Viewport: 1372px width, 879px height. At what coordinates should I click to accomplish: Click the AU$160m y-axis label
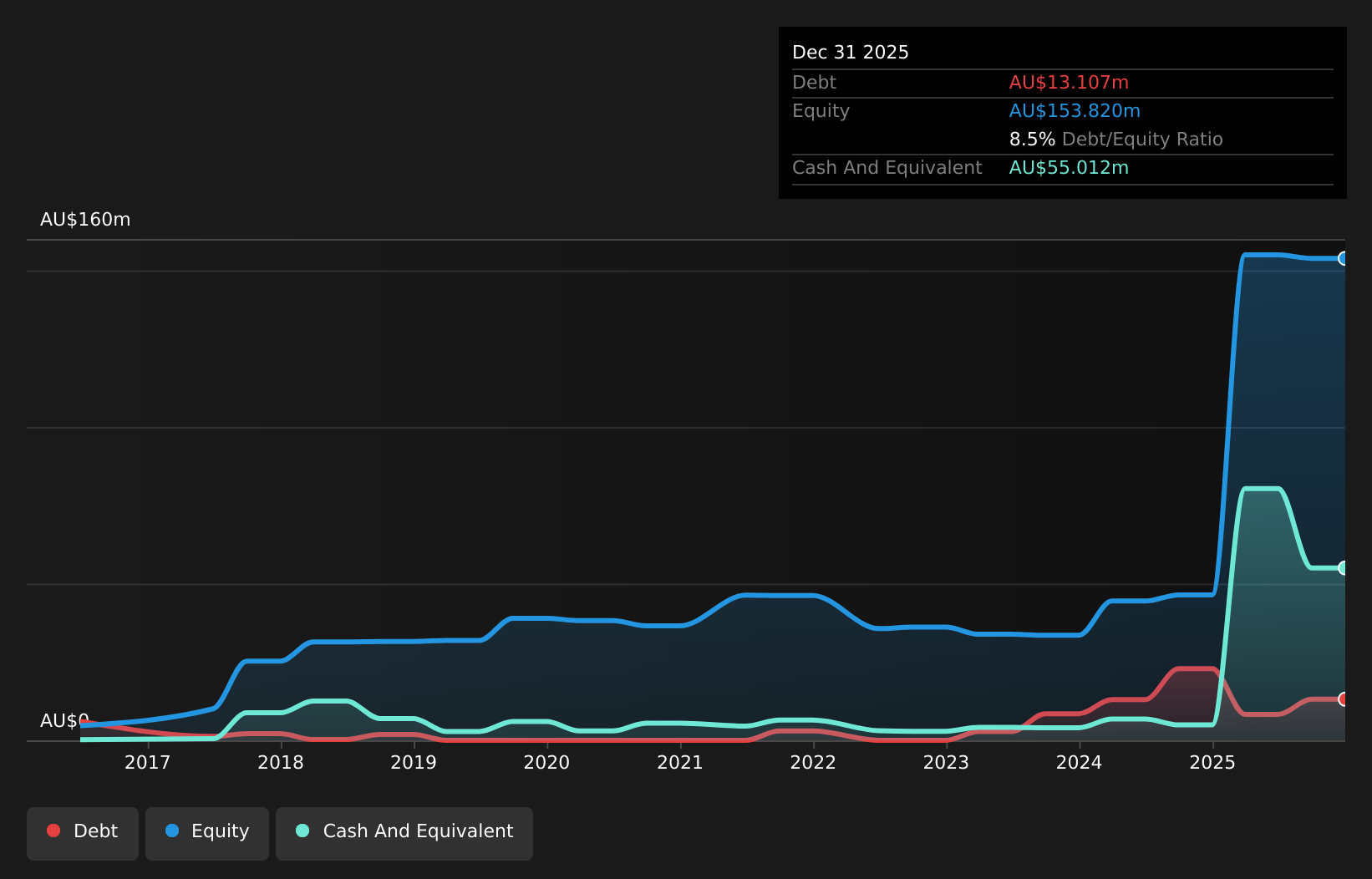85,220
